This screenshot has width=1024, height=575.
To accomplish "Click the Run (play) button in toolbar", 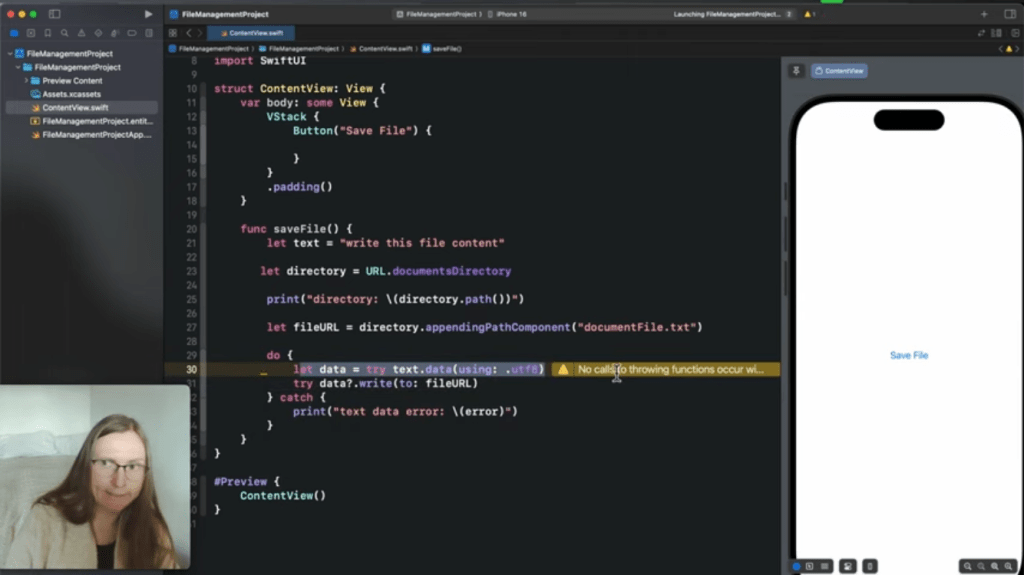I will click(149, 14).
